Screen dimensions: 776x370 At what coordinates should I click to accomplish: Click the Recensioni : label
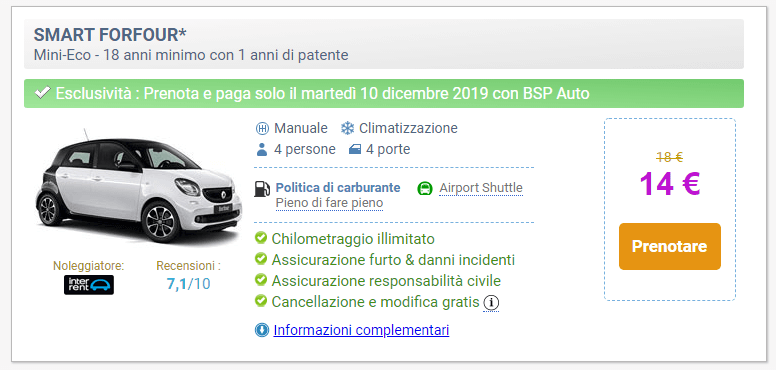189,266
